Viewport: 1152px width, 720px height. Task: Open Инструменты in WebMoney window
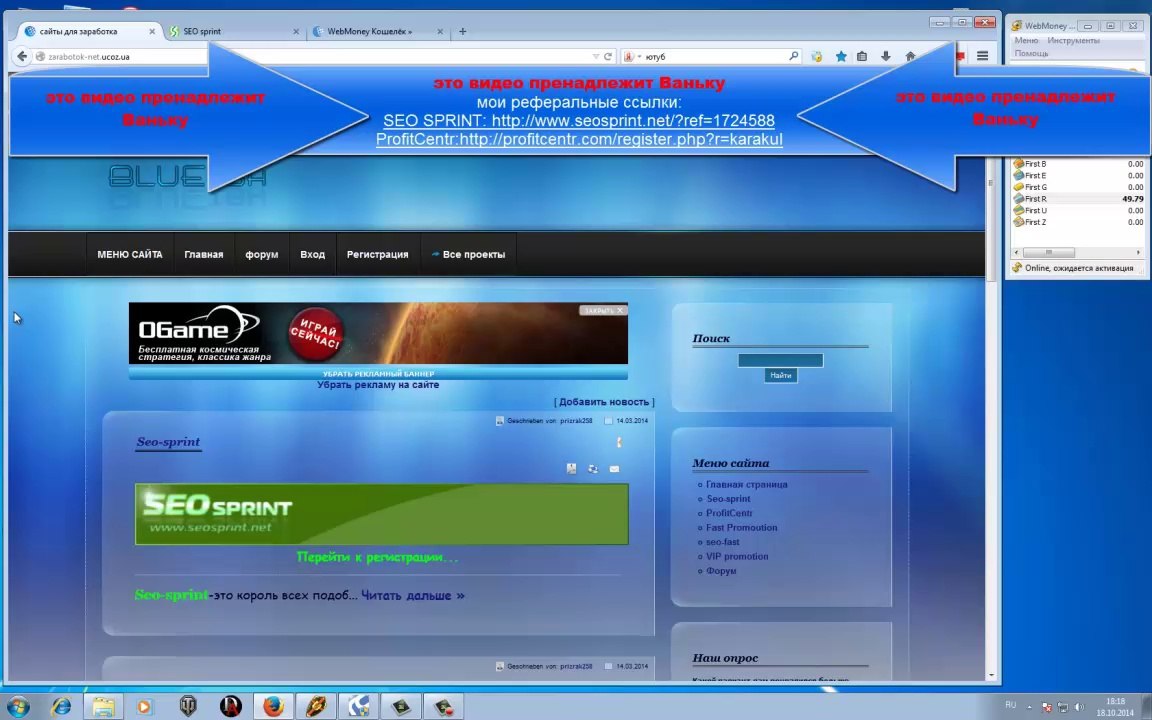(1073, 40)
